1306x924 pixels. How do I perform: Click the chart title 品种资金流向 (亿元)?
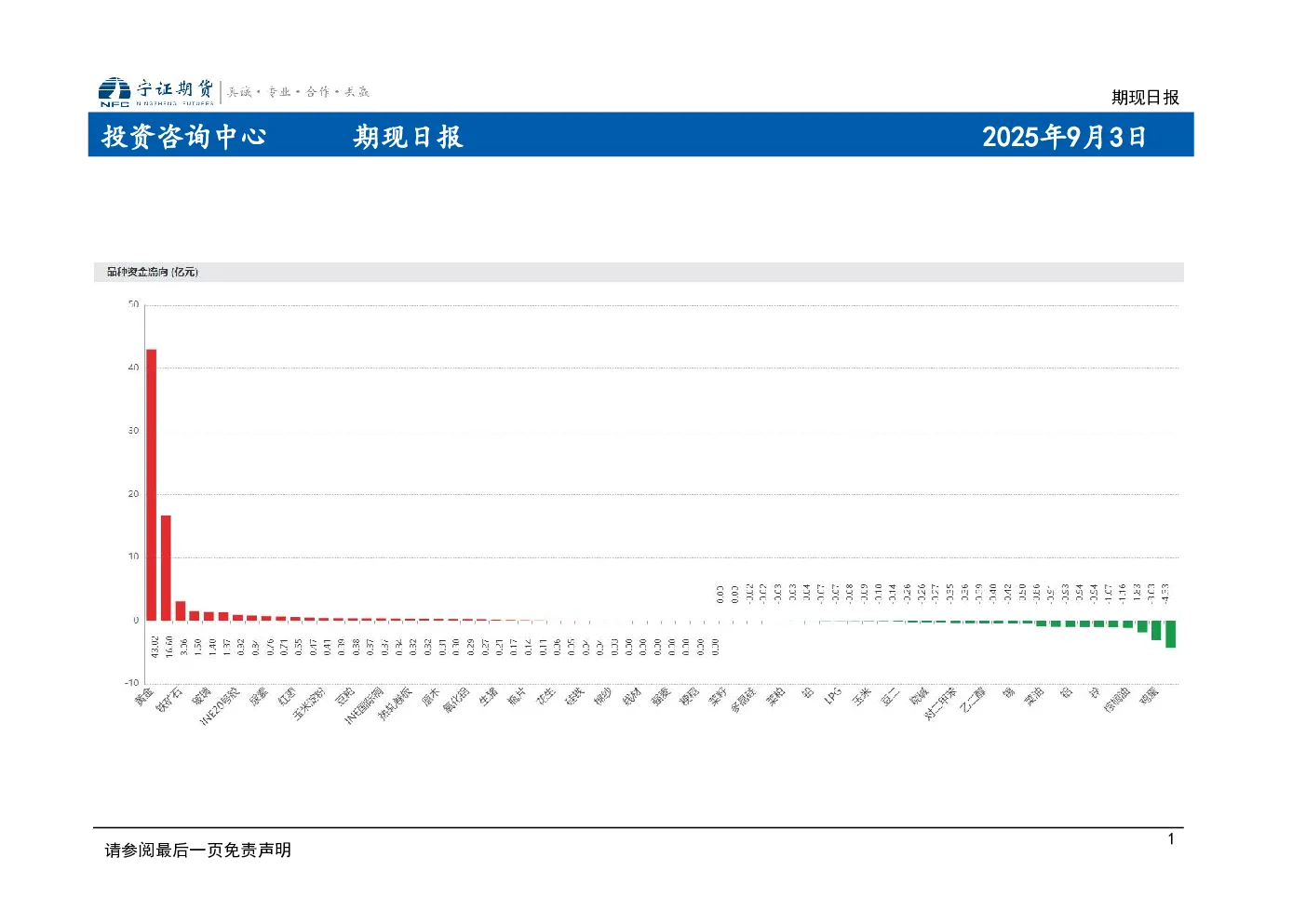coord(153,272)
